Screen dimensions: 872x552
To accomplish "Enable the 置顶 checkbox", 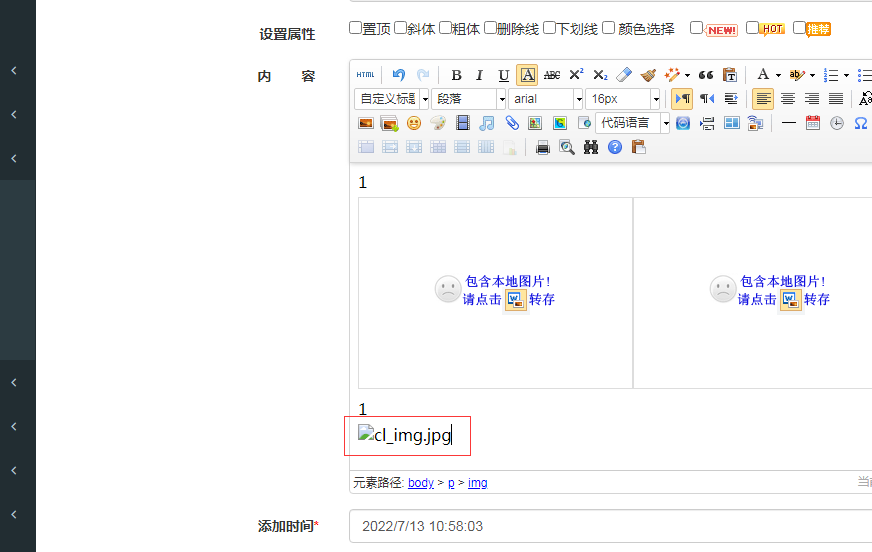I will click(356, 28).
